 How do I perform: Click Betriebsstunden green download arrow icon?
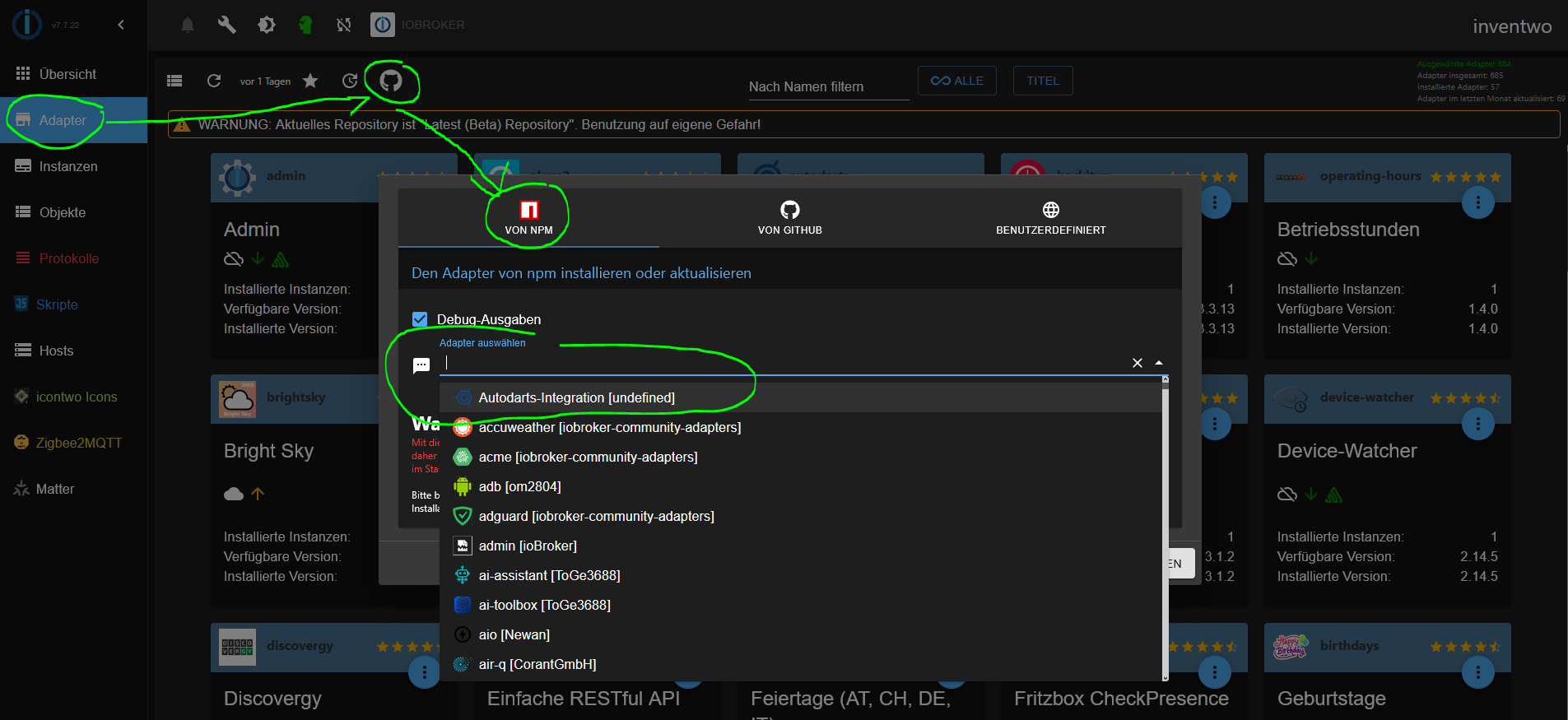coord(1311,258)
